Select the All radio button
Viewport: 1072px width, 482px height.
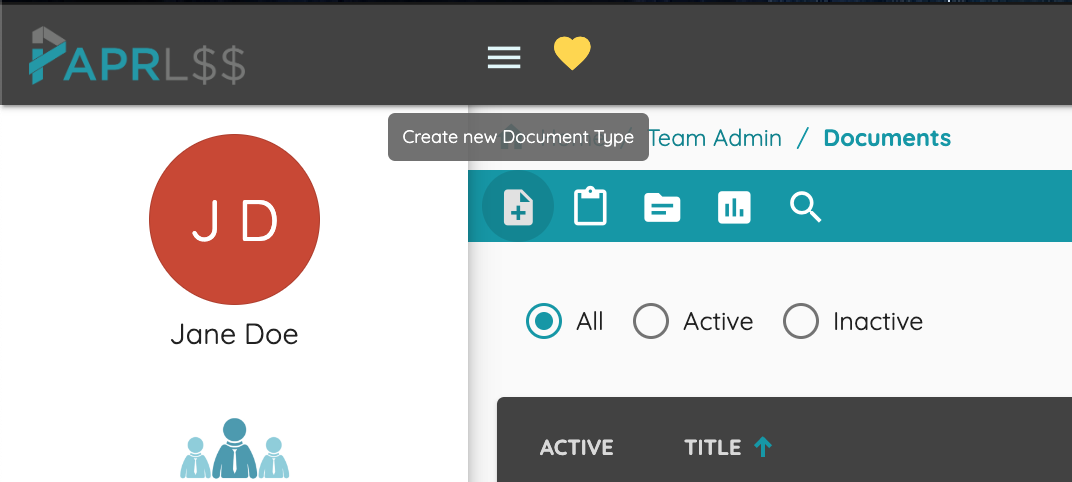coord(544,321)
